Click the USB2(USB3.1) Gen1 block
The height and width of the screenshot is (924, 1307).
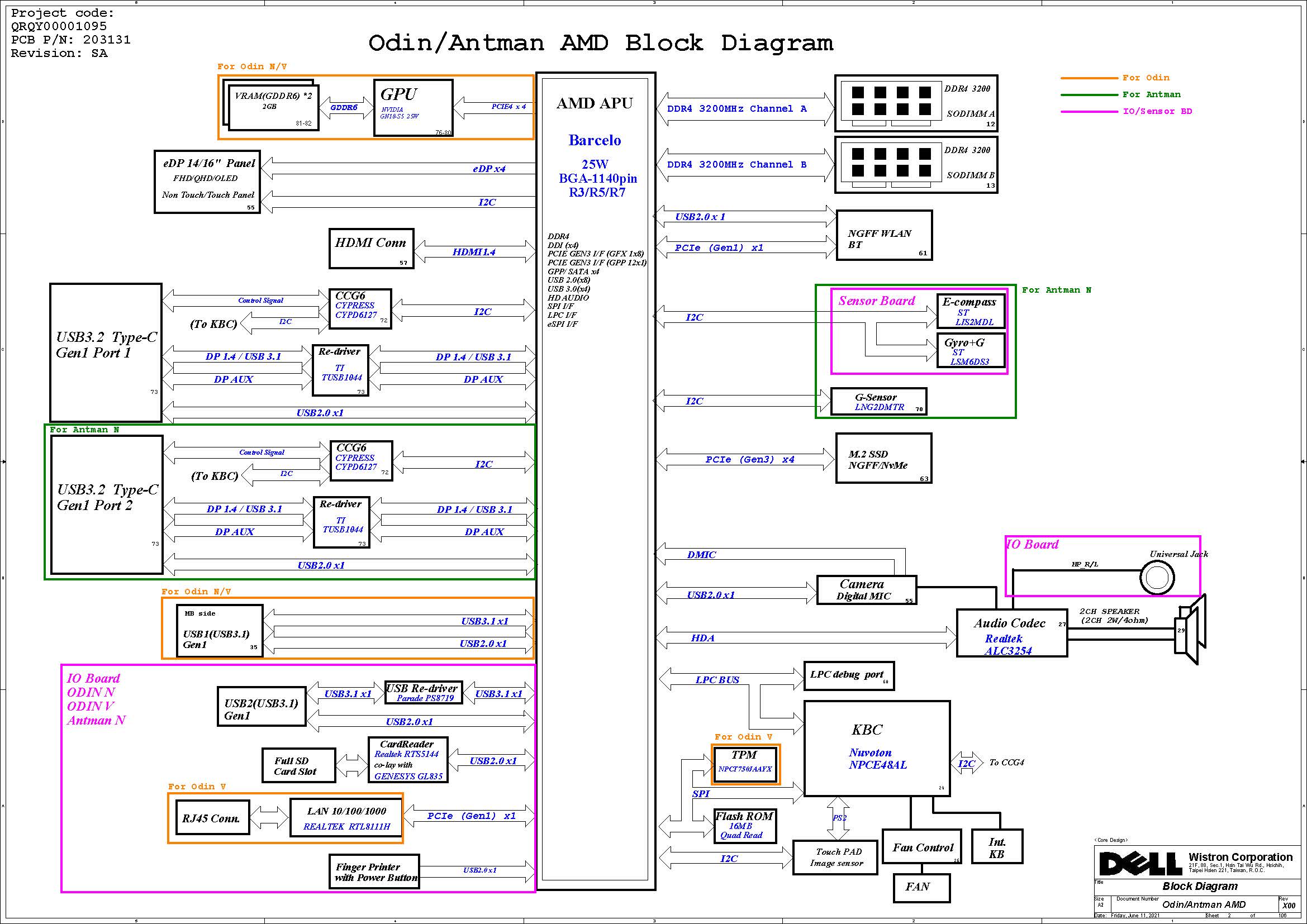pos(262,706)
